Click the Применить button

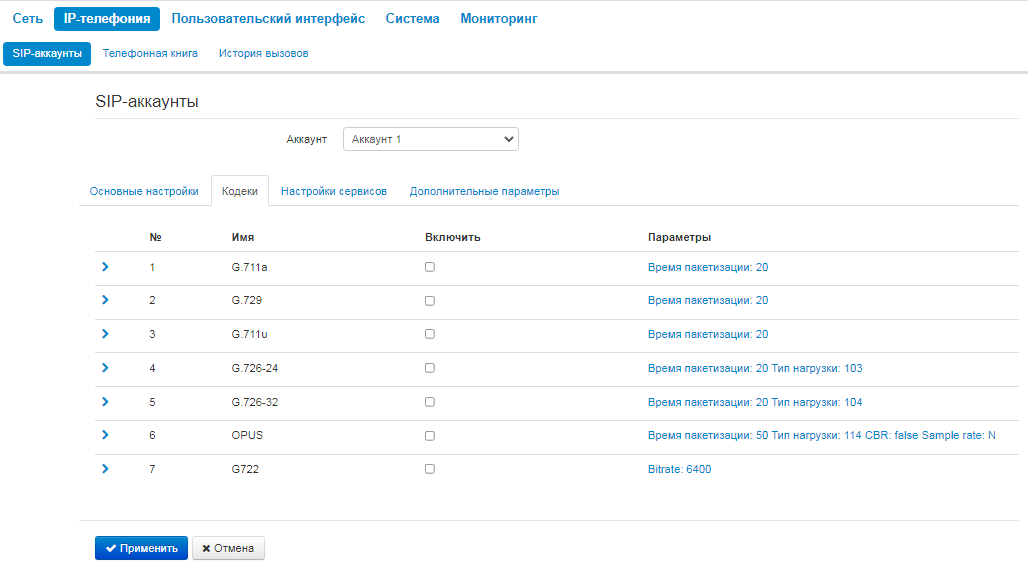[141, 548]
